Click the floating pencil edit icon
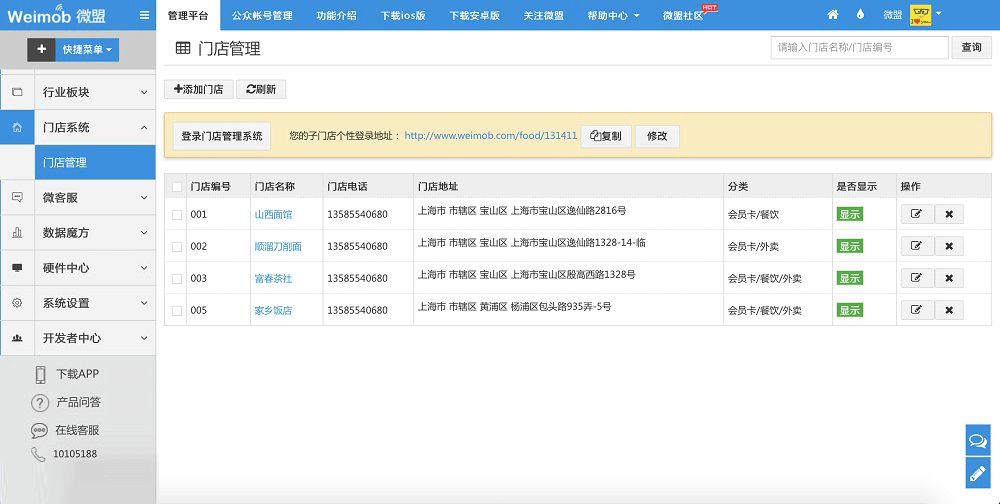The height and width of the screenshot is (504, 1000). [x=978, y=473]
